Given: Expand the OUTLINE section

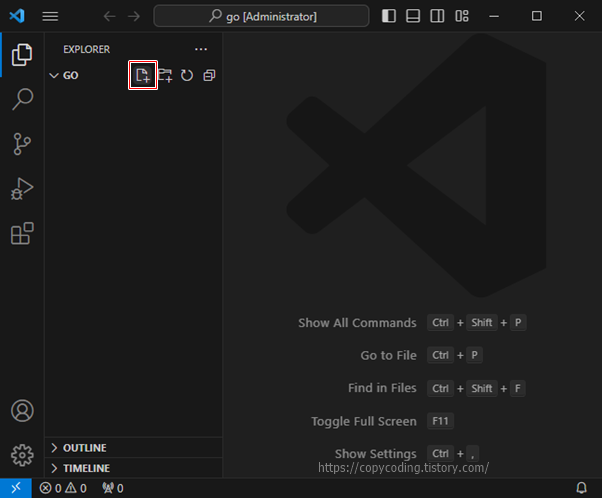Looking at the screenshot, I should tap(134, 448).
